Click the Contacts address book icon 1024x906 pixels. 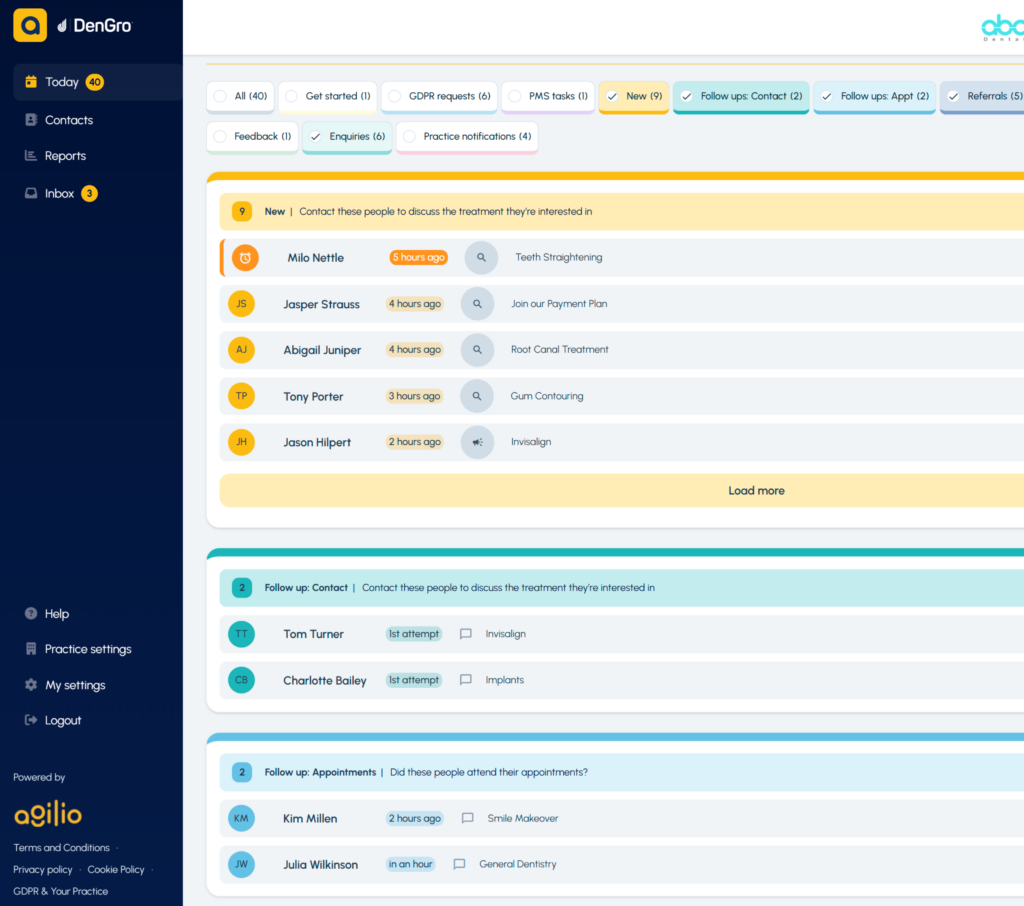[31, 120]
